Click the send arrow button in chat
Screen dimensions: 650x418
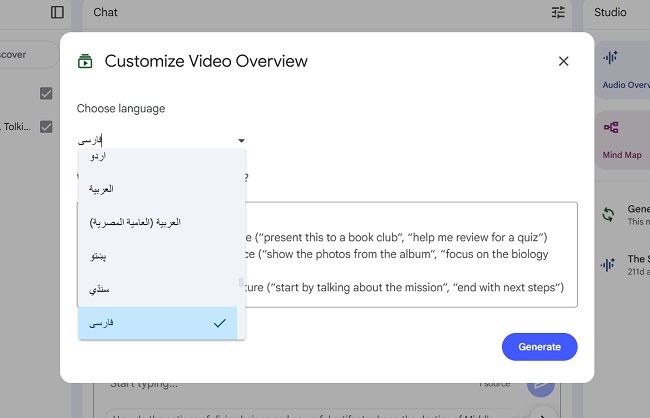point(541,384)
